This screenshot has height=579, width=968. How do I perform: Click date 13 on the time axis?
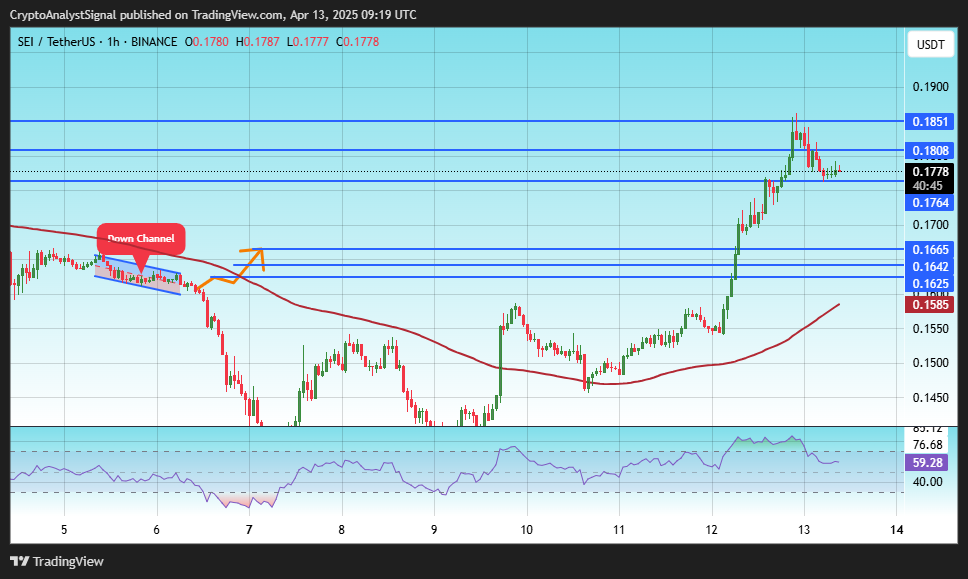click(x=804, y=530)
